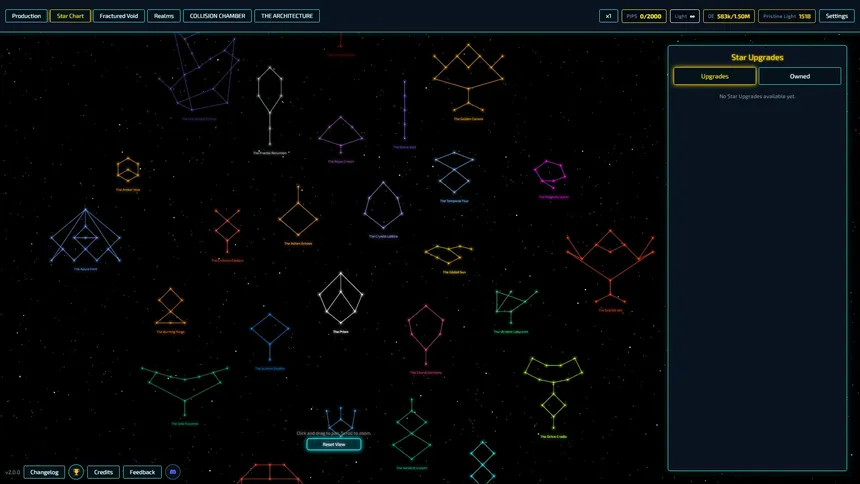Screen dimensions: 860x484
Task: Select the white Fractal Recursion constellation
Action: (x=270, y=106)
